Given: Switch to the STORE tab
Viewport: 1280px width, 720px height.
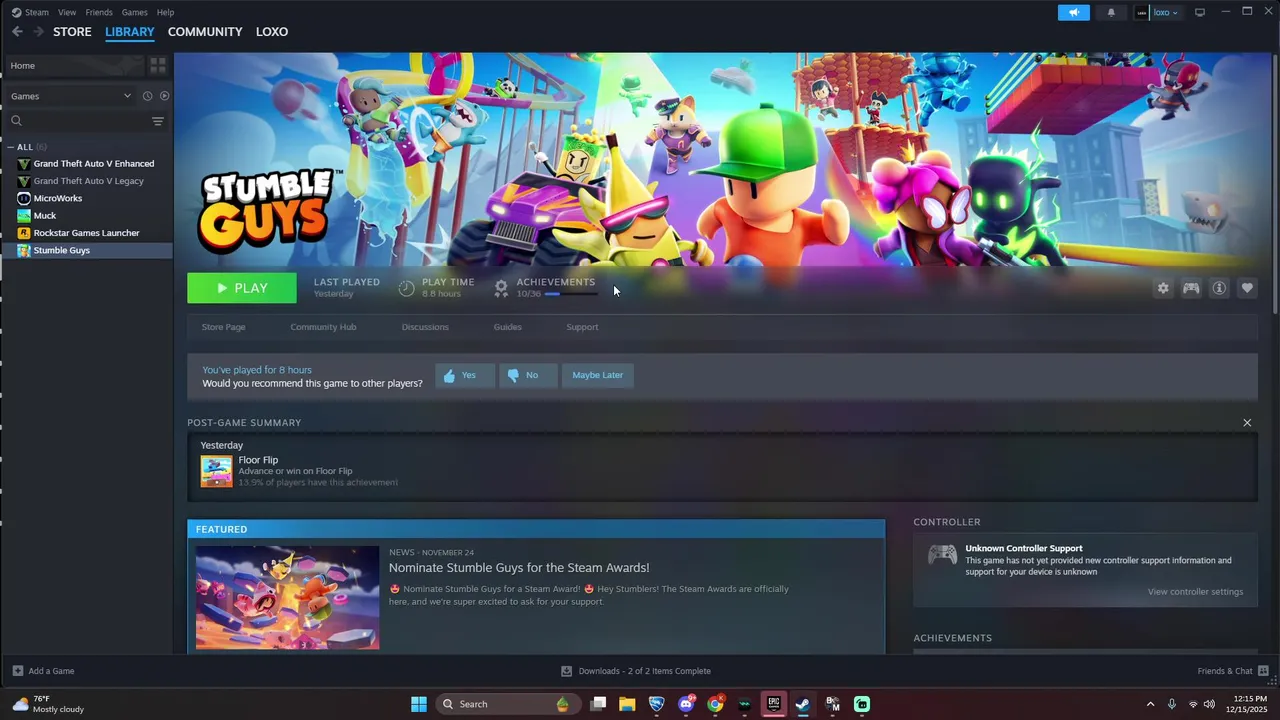Looking at the screenshot, I should (72, 32).
